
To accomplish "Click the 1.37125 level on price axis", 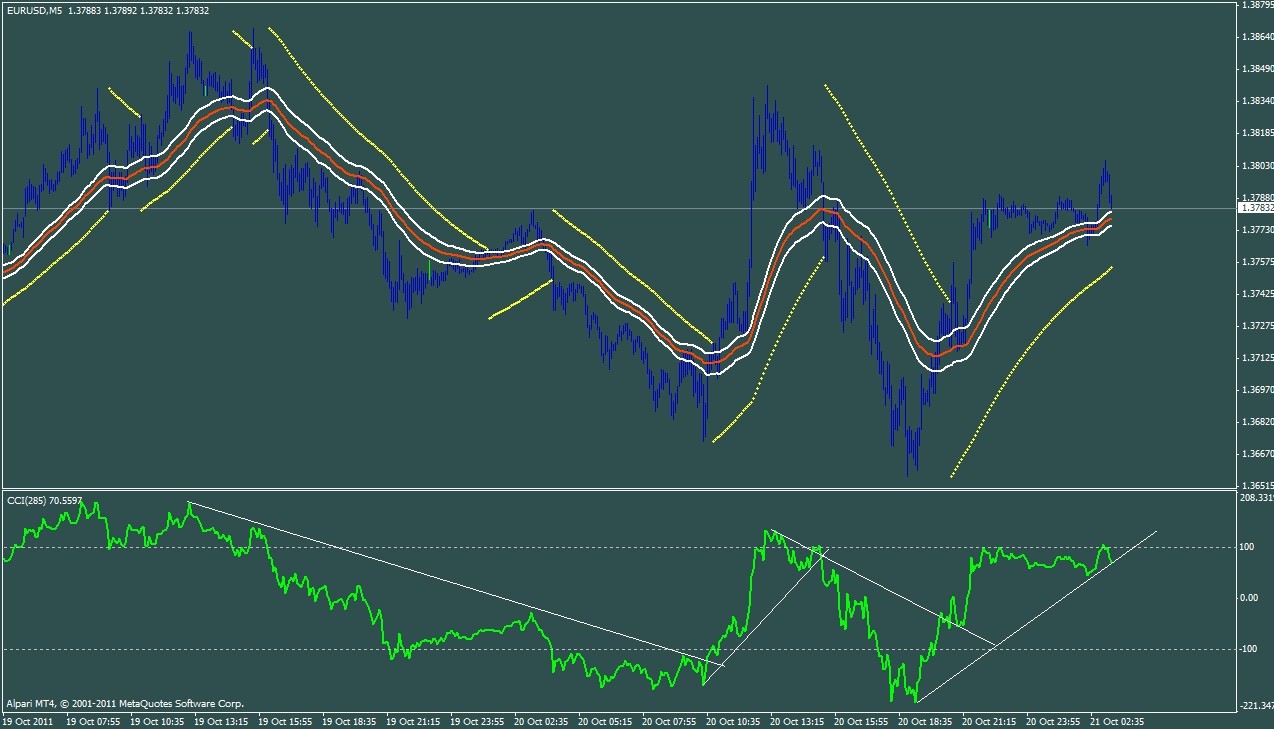I will pos(1255,357).
